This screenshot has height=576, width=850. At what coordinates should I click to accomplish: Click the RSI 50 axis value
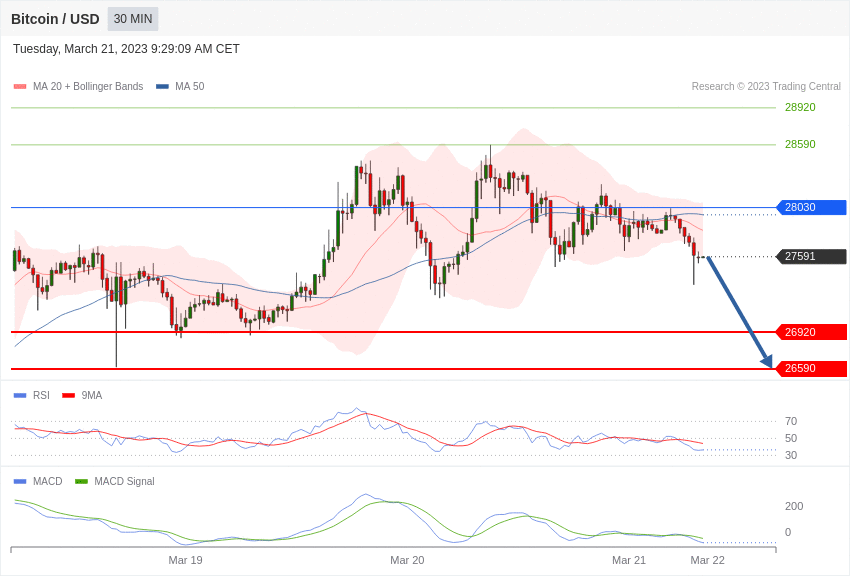click(791, 438)
